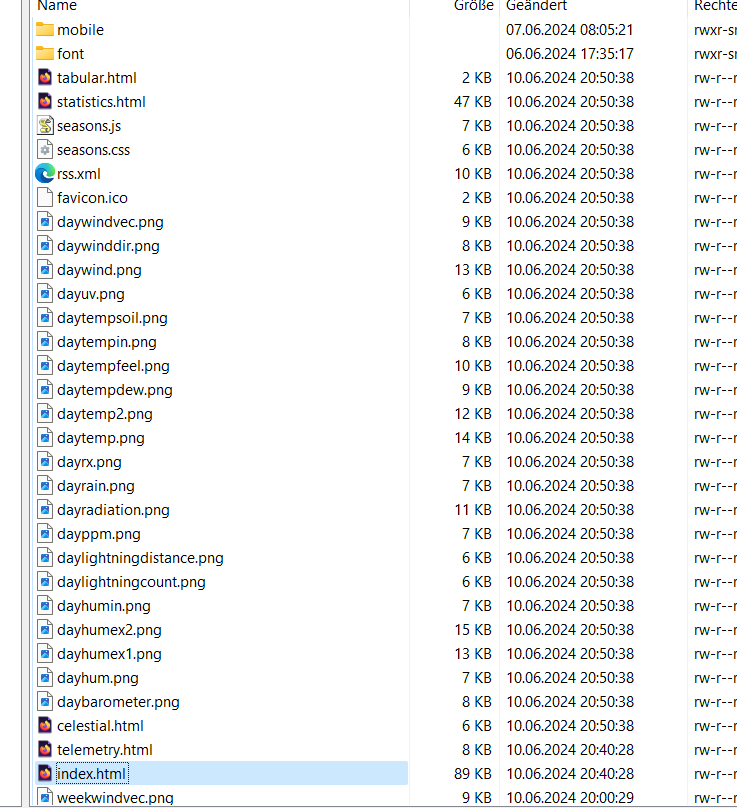
Task: Select the daybarometer.png file name
Action: [x=118, y=702]
